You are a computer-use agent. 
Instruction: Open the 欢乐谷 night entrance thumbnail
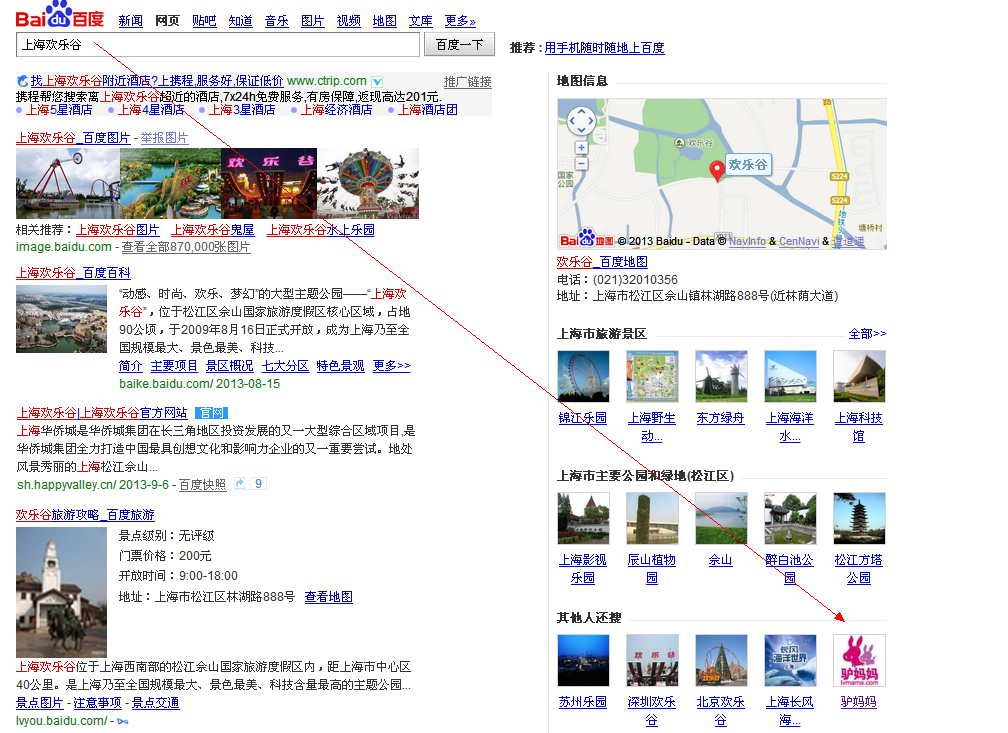pyautogui.click(x=269, y=183)
